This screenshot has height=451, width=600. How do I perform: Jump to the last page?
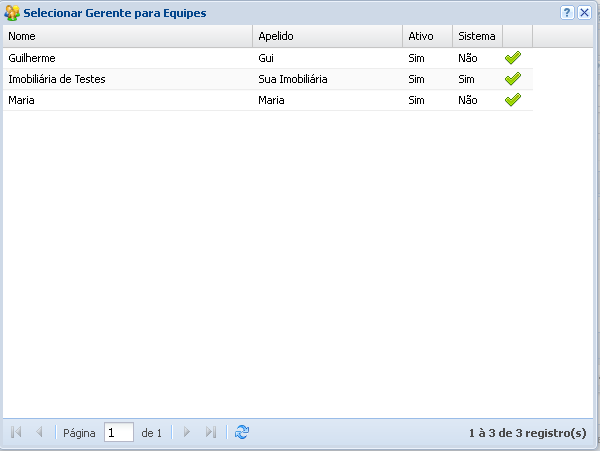pyautogui.click(x=210, y=432)
